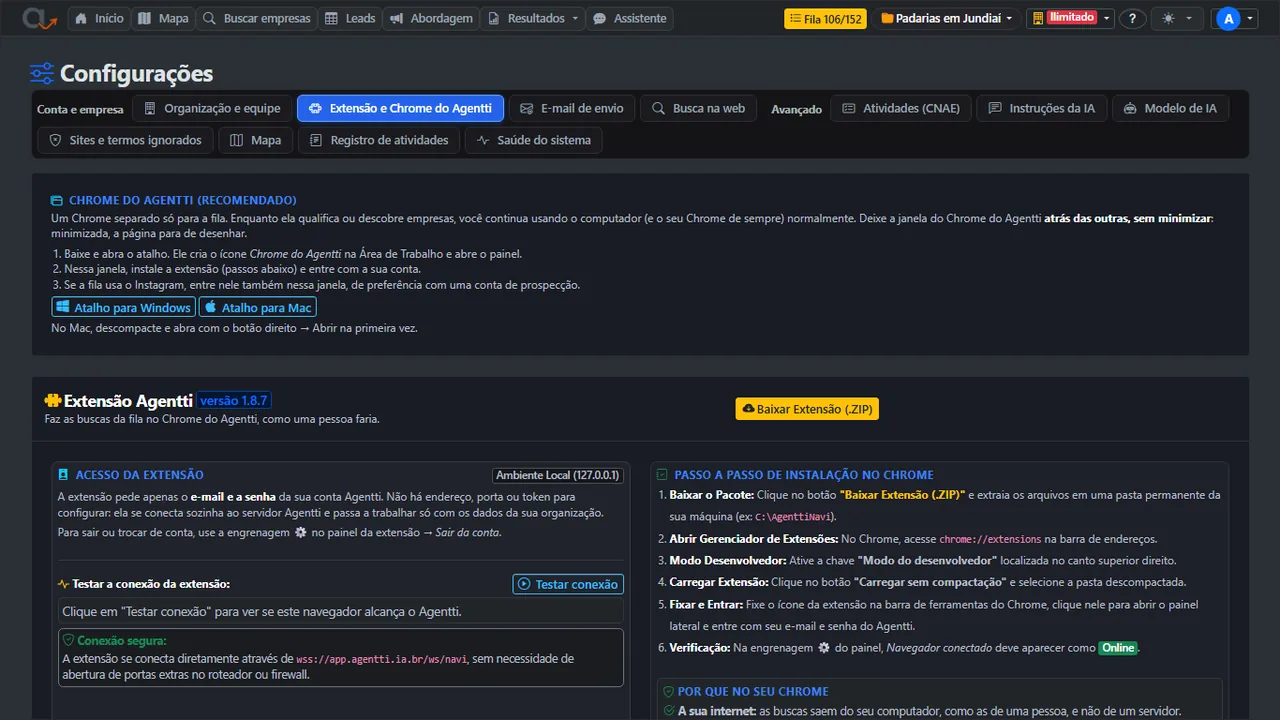Open the "Padarias em Jundiaí" project selector
1280x720 pixels.
(x=946, y=18)
